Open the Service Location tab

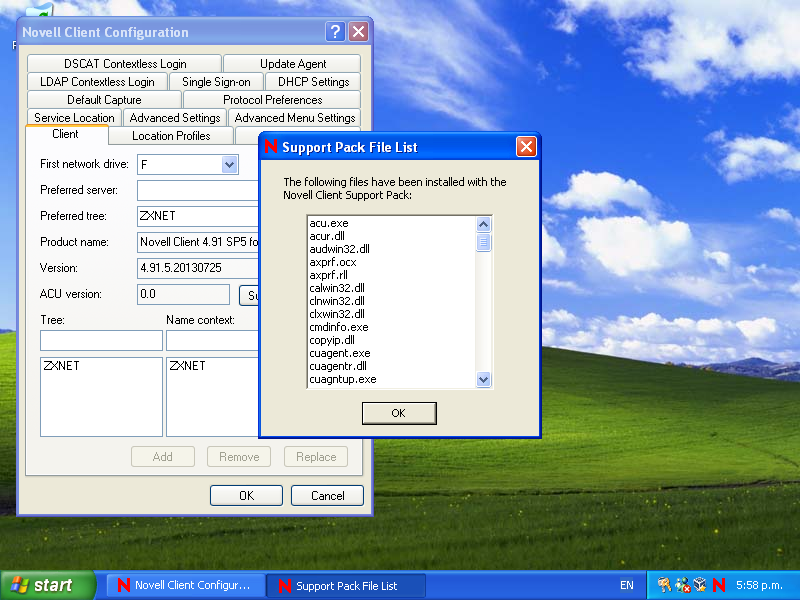[x=74, y=118]
